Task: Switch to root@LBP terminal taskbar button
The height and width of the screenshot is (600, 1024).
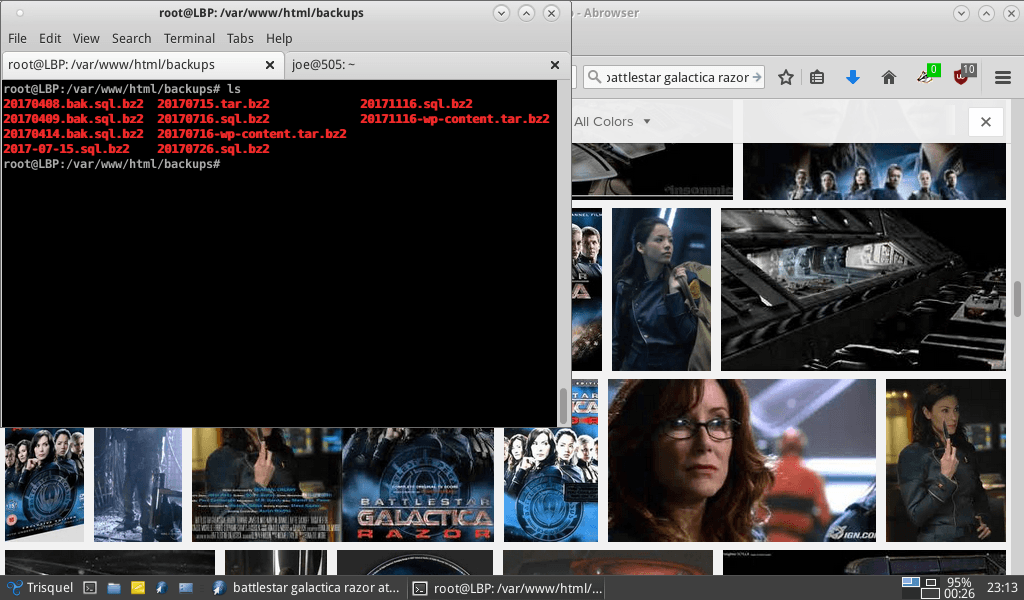Action: click(508, 588)
